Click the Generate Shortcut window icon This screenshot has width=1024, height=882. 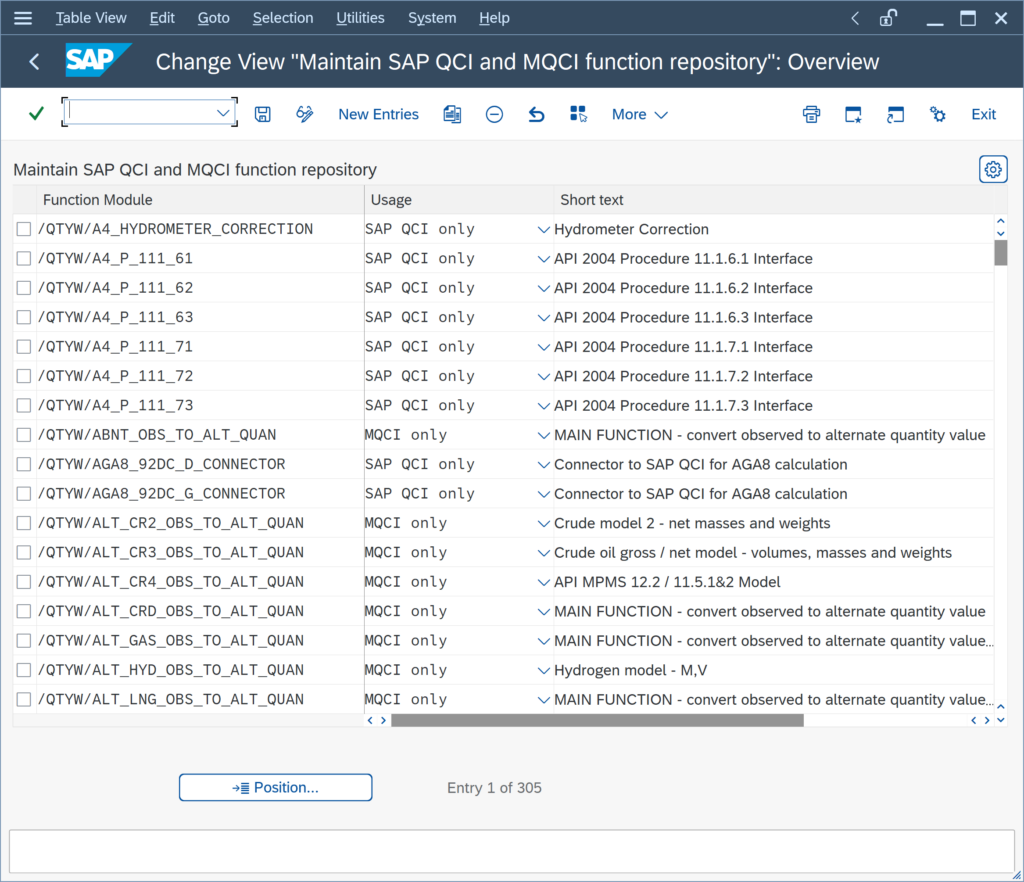coord(895,114)
